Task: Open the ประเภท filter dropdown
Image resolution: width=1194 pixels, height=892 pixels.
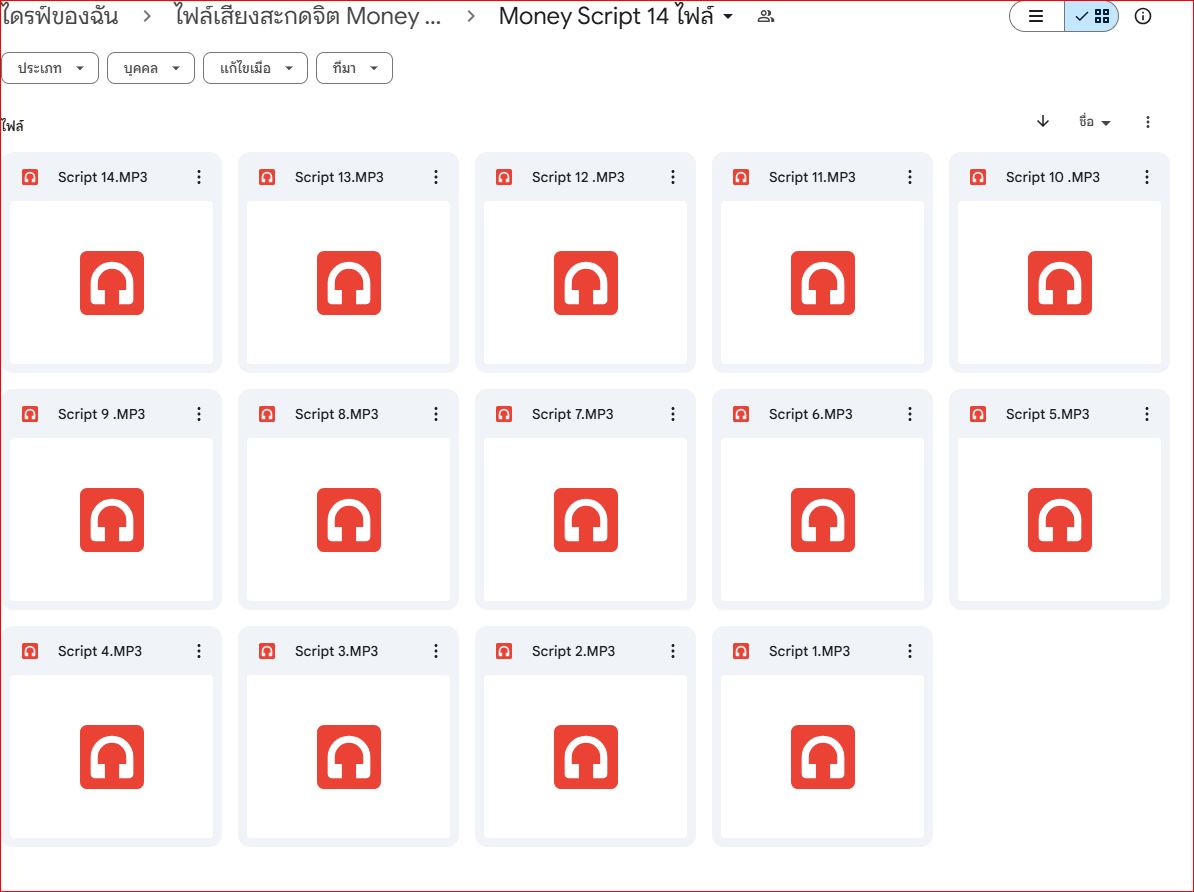Action: (x=50, y=68)
